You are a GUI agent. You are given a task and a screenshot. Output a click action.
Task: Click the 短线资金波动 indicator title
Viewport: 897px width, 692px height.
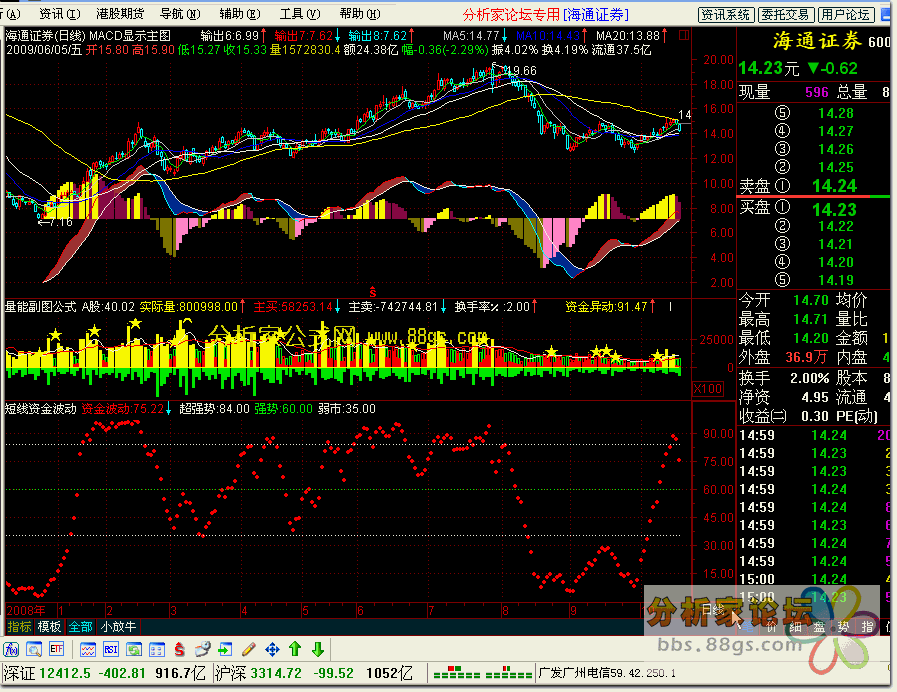coord(41,408)
